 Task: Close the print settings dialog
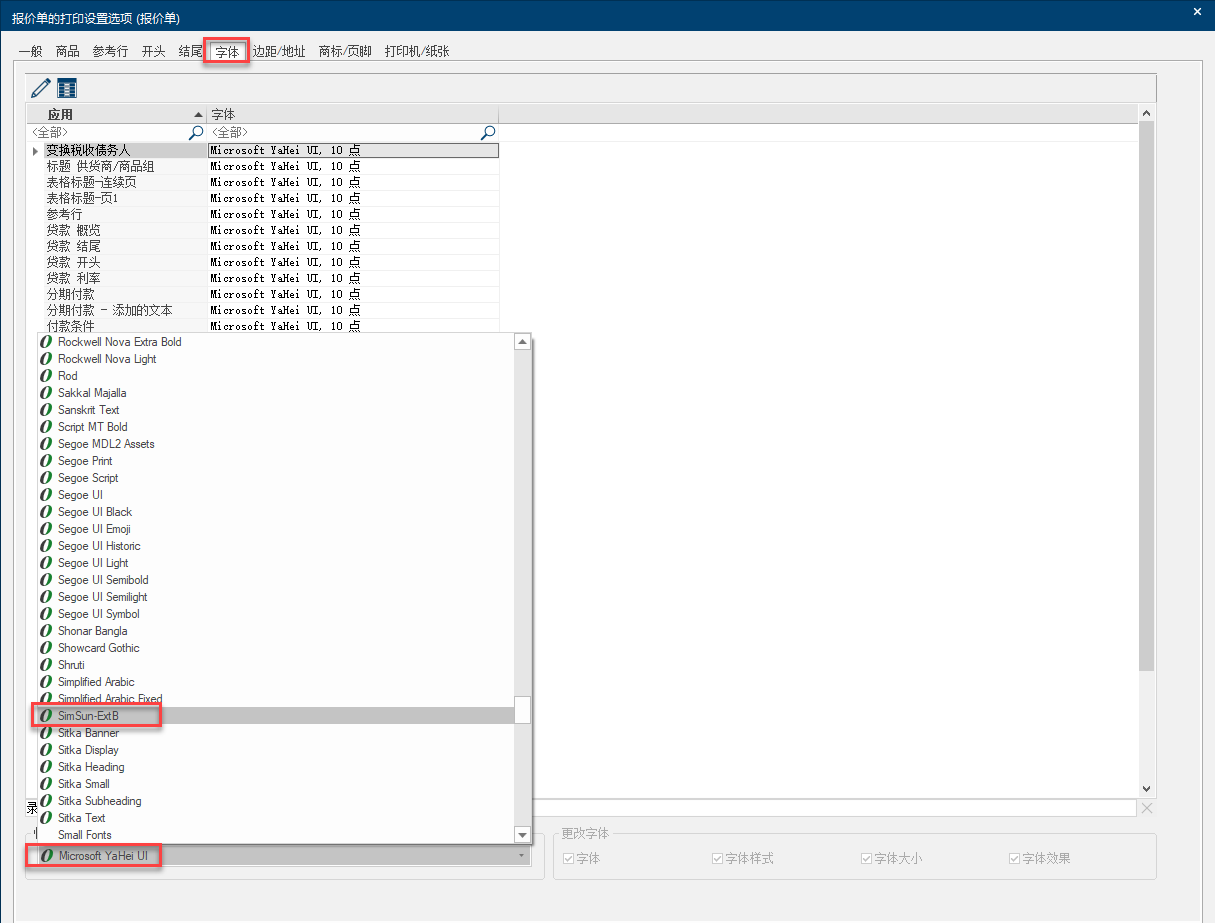pos(1198,12)
